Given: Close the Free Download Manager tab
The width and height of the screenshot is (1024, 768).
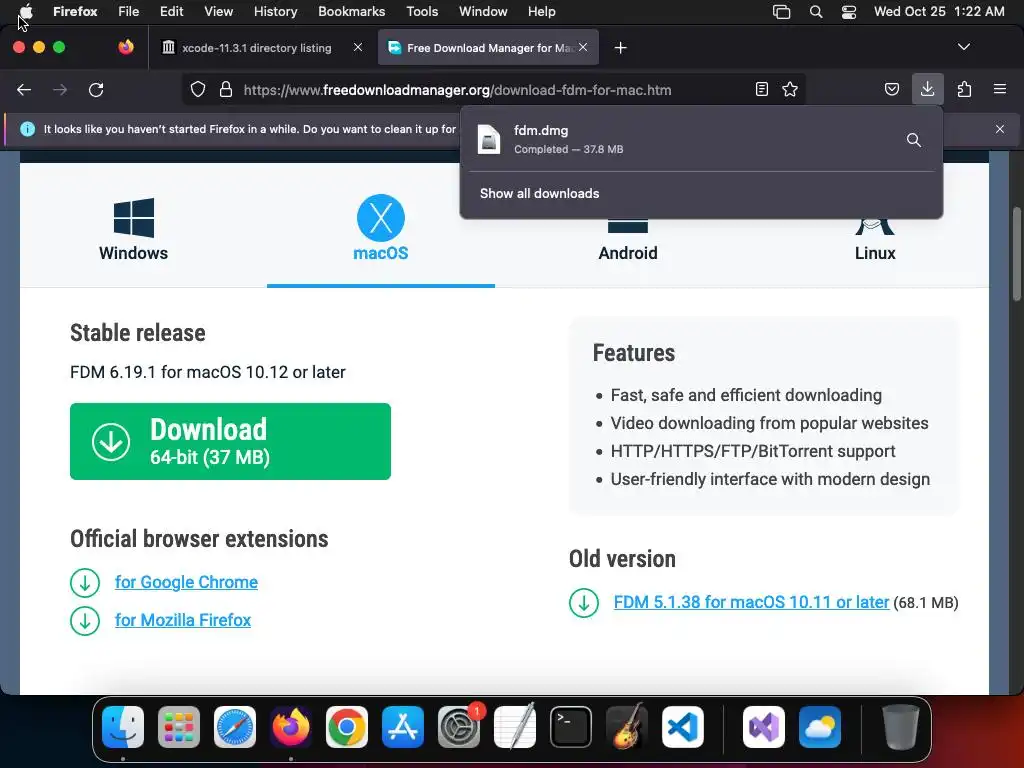Looking at the screenshot, I should tap(583, 47).
